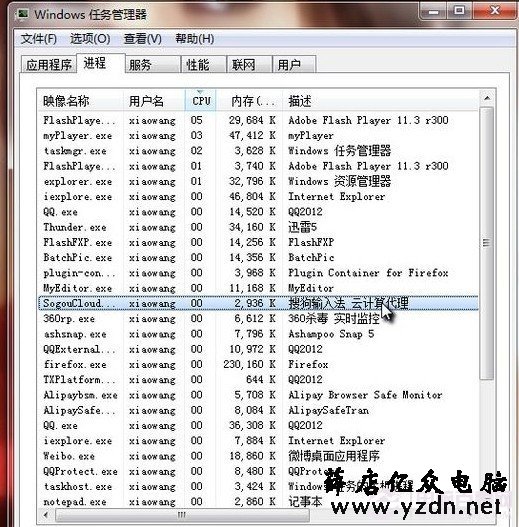This screenshot has height=527, width=519.
Task: Minimize the Task Manager window
Action: [x=433, y=11]
